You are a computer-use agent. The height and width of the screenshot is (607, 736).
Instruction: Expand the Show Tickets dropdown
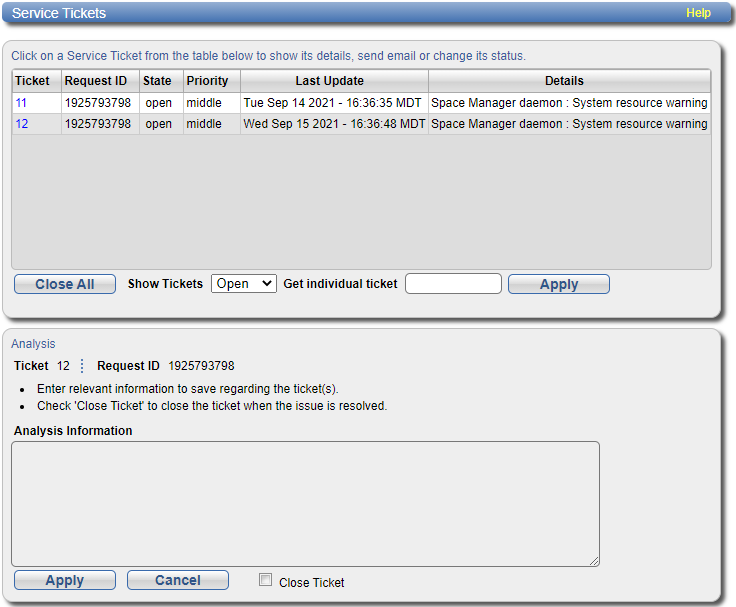(243, 284)
